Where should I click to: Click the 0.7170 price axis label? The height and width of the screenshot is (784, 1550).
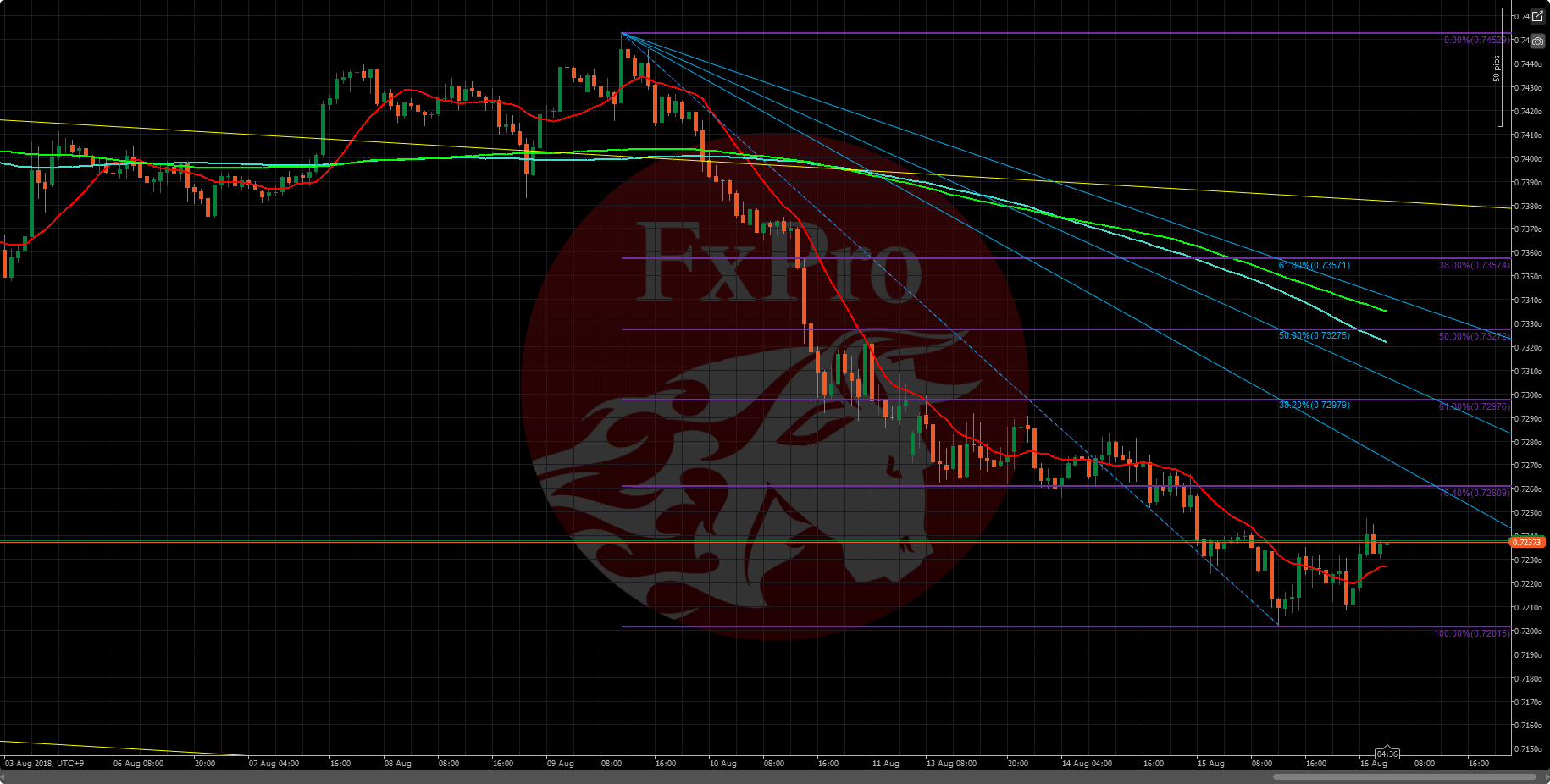(x=1529, y=703)
